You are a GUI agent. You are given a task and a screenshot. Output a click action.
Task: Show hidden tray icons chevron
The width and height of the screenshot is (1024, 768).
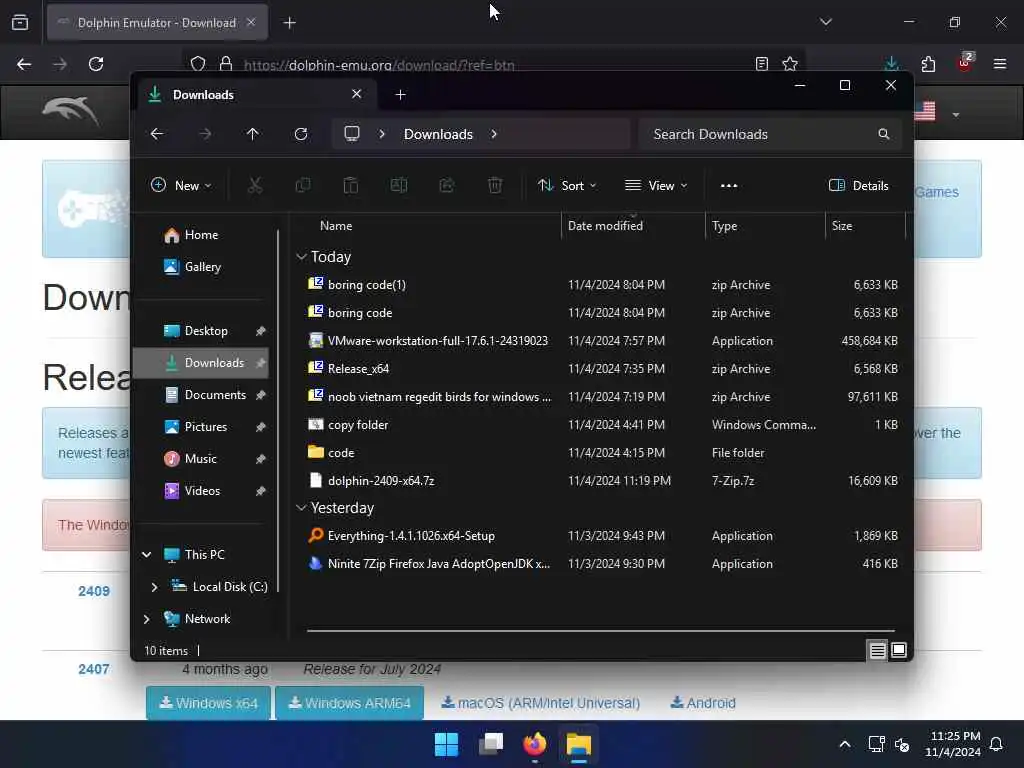coord(844,744)
